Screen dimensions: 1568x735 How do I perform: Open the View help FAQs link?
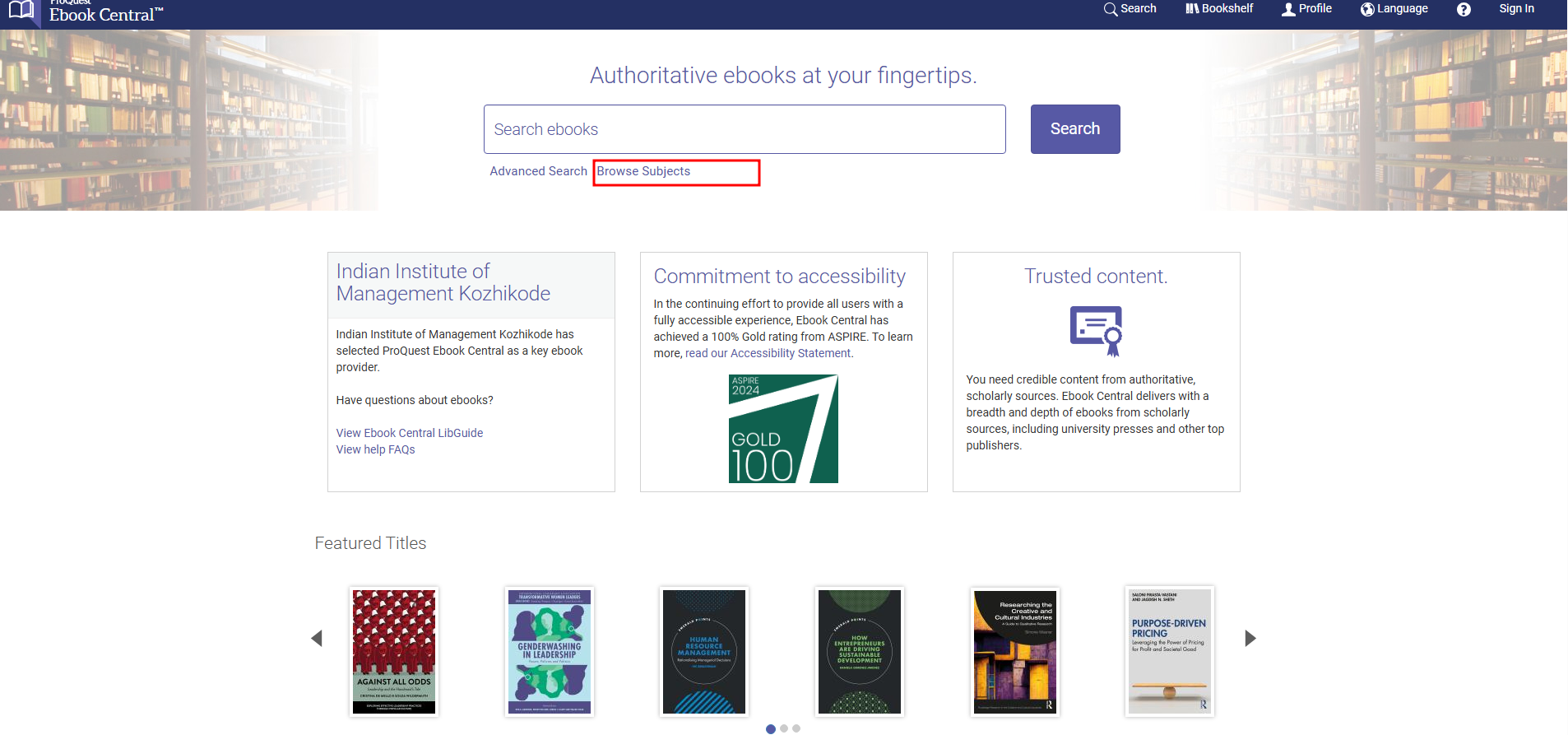coord(375,449)
